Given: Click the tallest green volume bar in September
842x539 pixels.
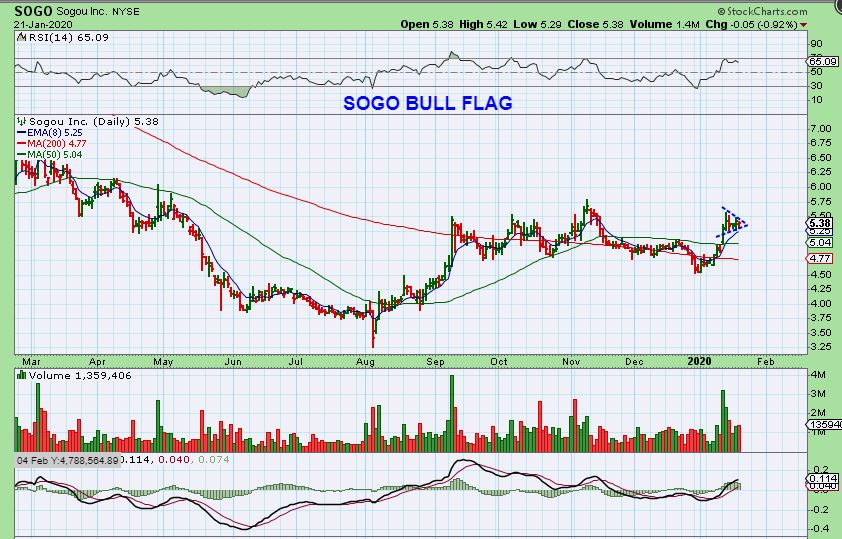Looking at the screenshot, I should [x=452, y=413].
